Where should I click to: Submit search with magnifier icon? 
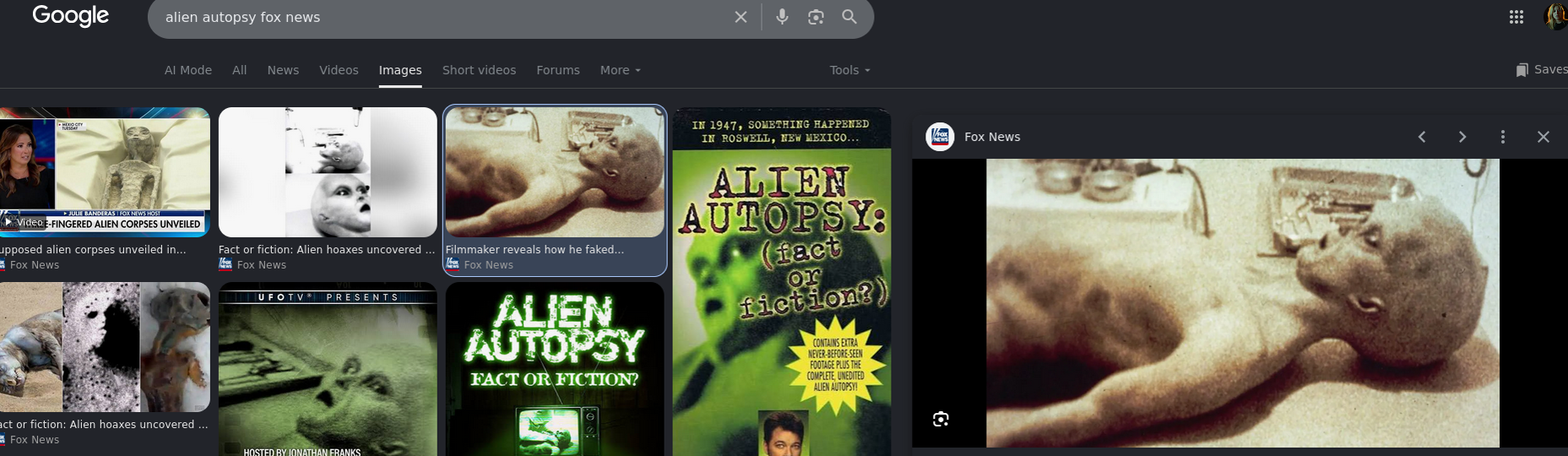[x=849, y=17]
